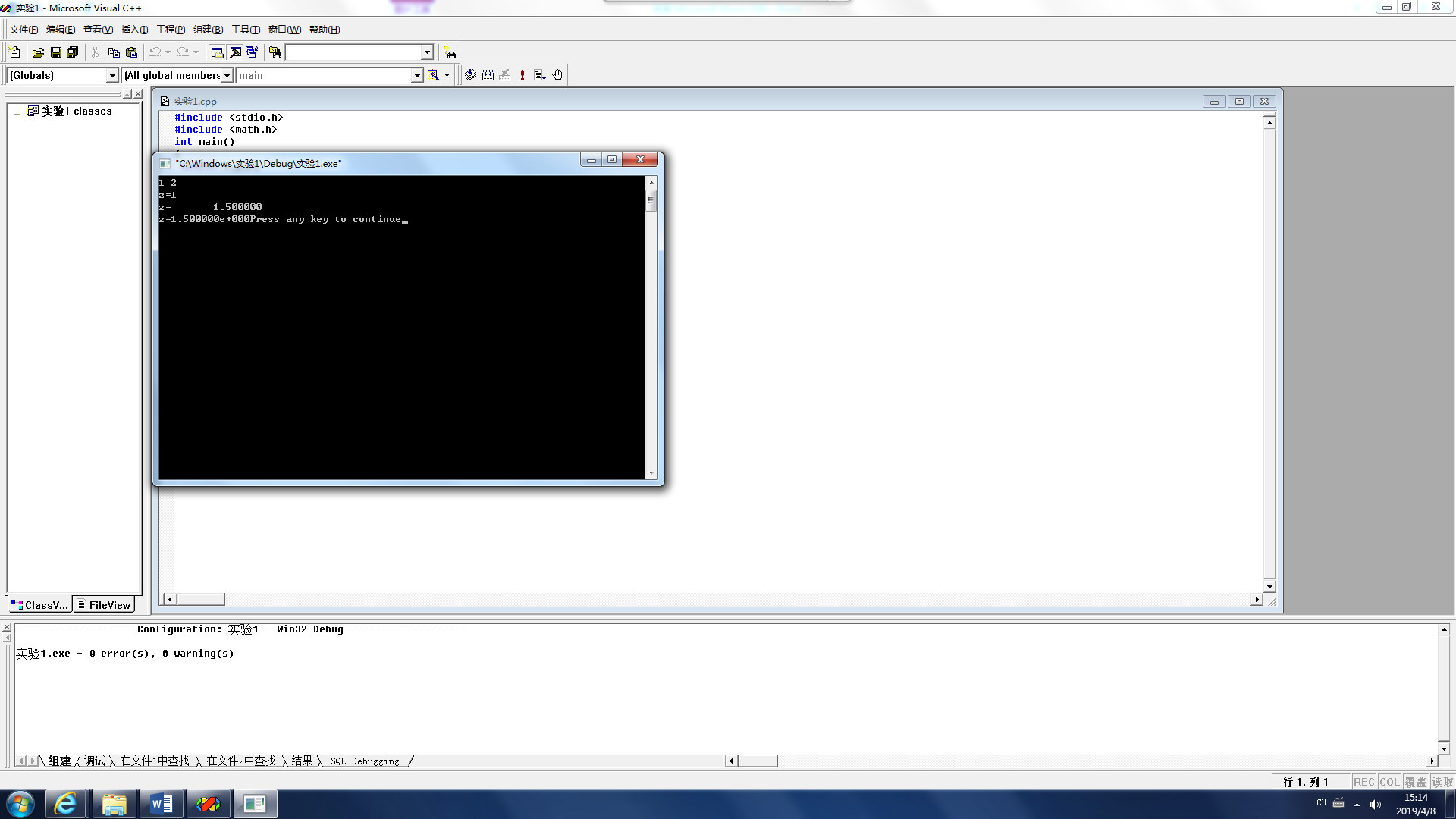Click the Open file icon
The image size is (1456, 819).
pos(38,52)
